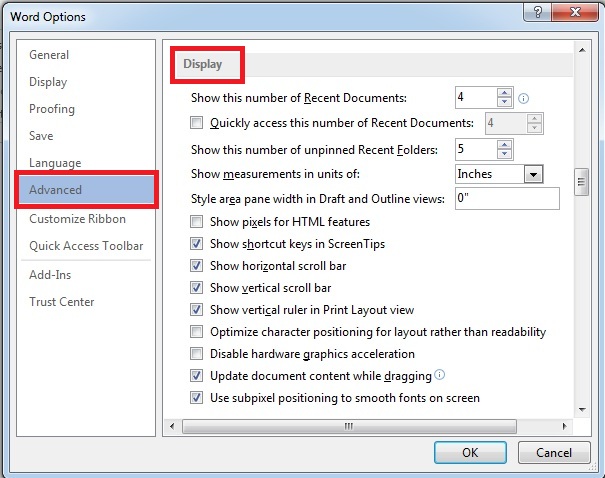Open info icon beside Update document content

click(x=439, y=375)
